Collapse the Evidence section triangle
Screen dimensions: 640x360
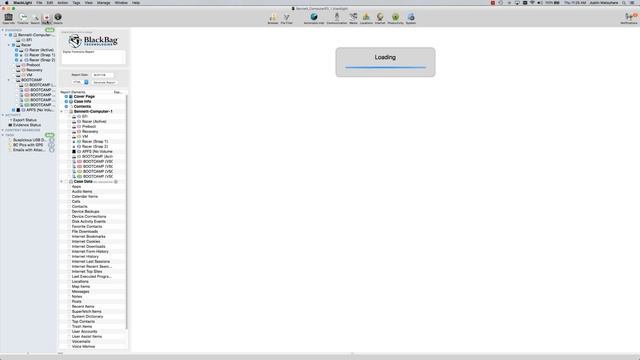point(3,30)
